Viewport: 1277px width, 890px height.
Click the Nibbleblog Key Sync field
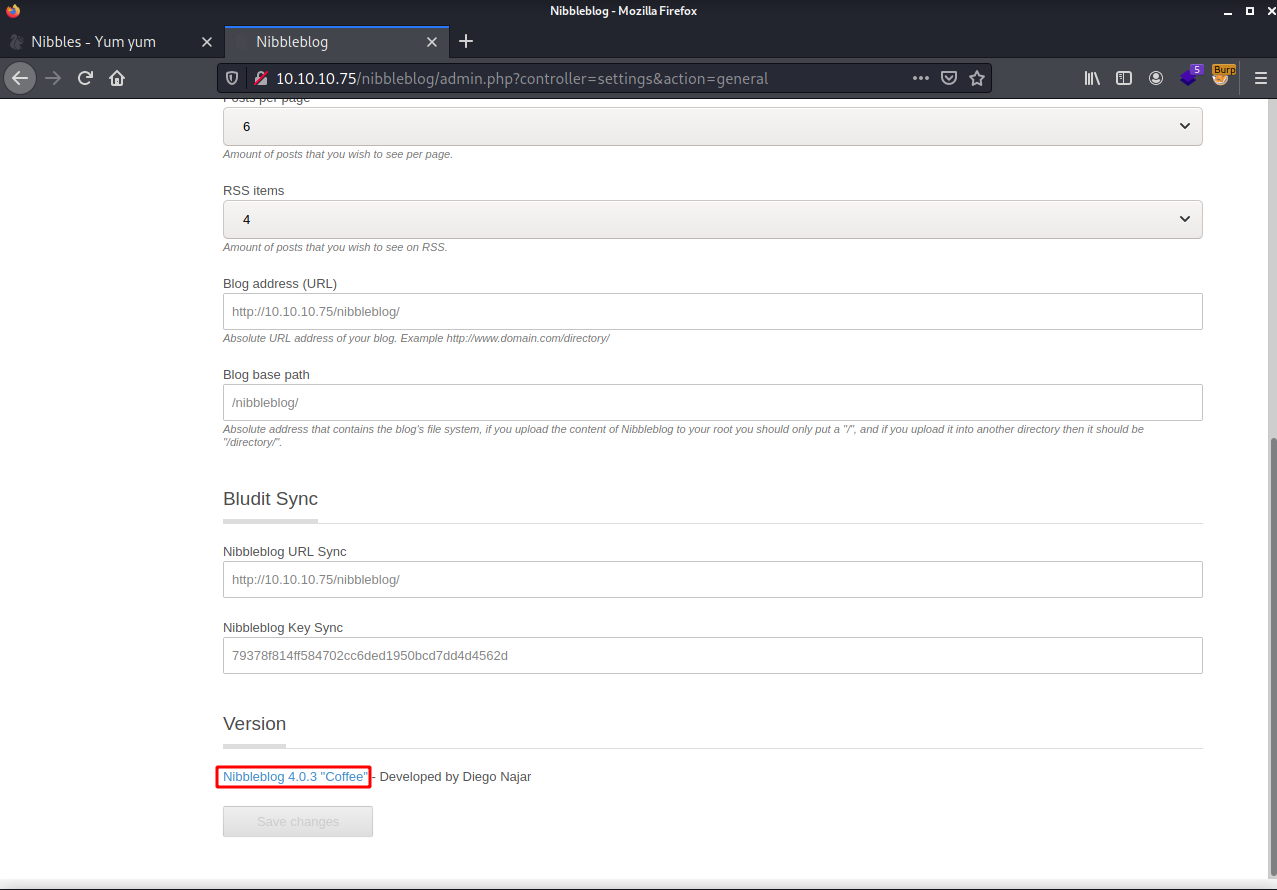(712, 656)
